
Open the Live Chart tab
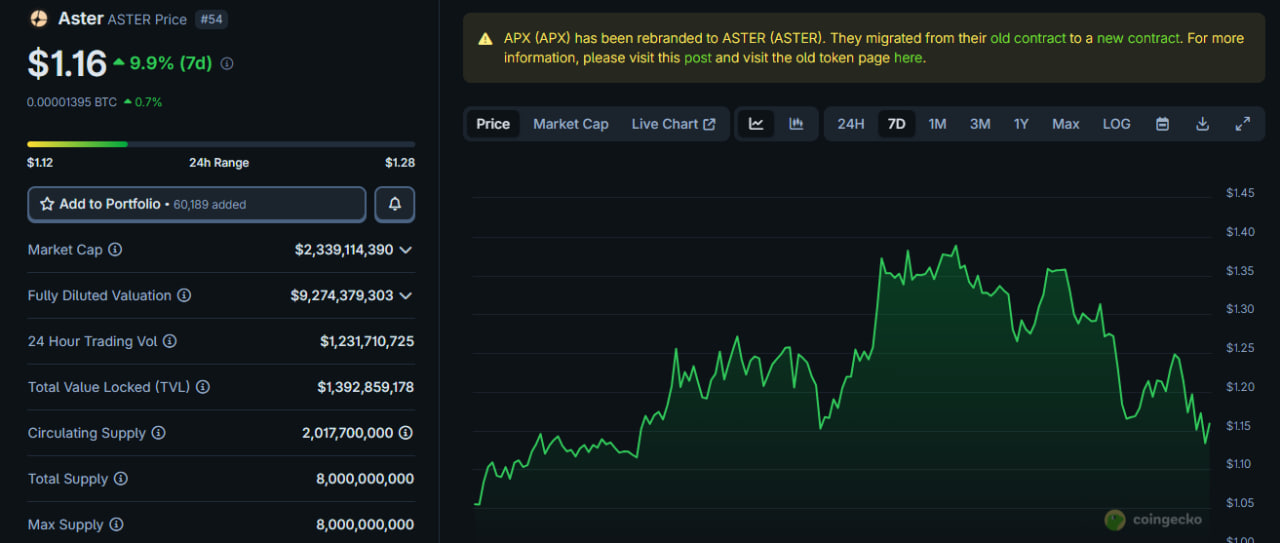[673, 124]
